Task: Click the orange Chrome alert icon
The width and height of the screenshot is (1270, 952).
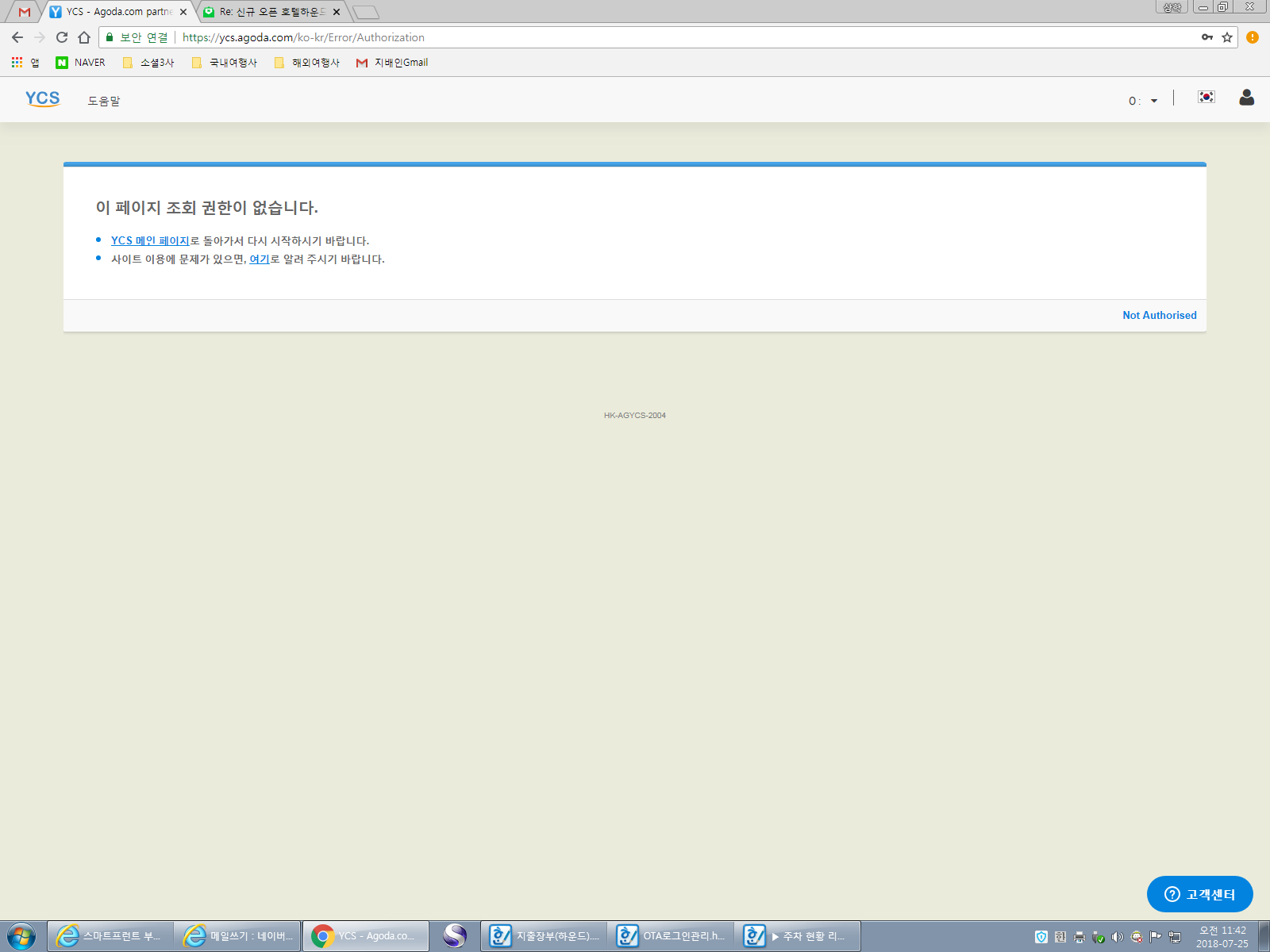Action: pos(1253,37)
